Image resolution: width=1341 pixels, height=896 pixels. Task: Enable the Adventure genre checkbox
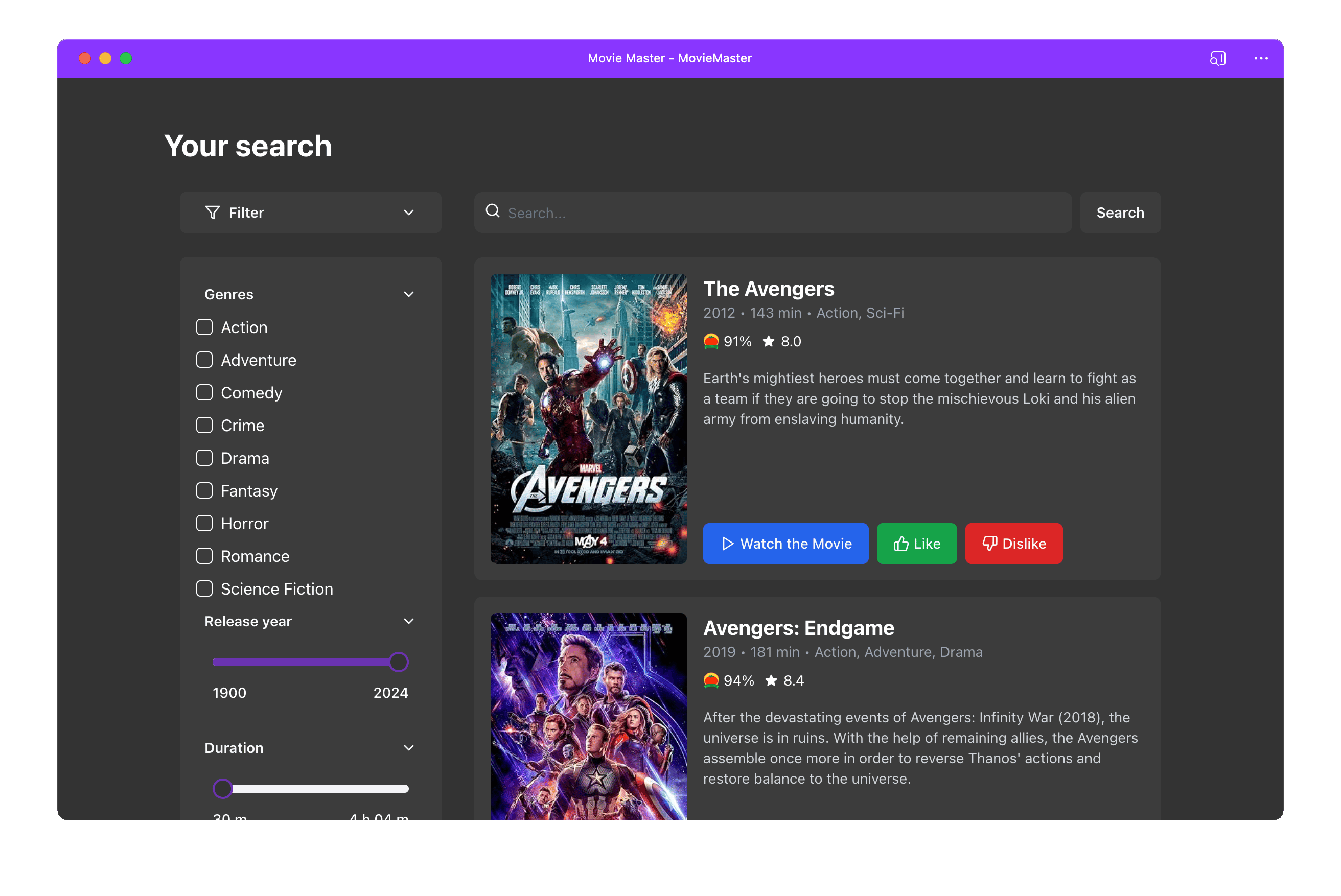pyautogui.click(x=204, y=360)
